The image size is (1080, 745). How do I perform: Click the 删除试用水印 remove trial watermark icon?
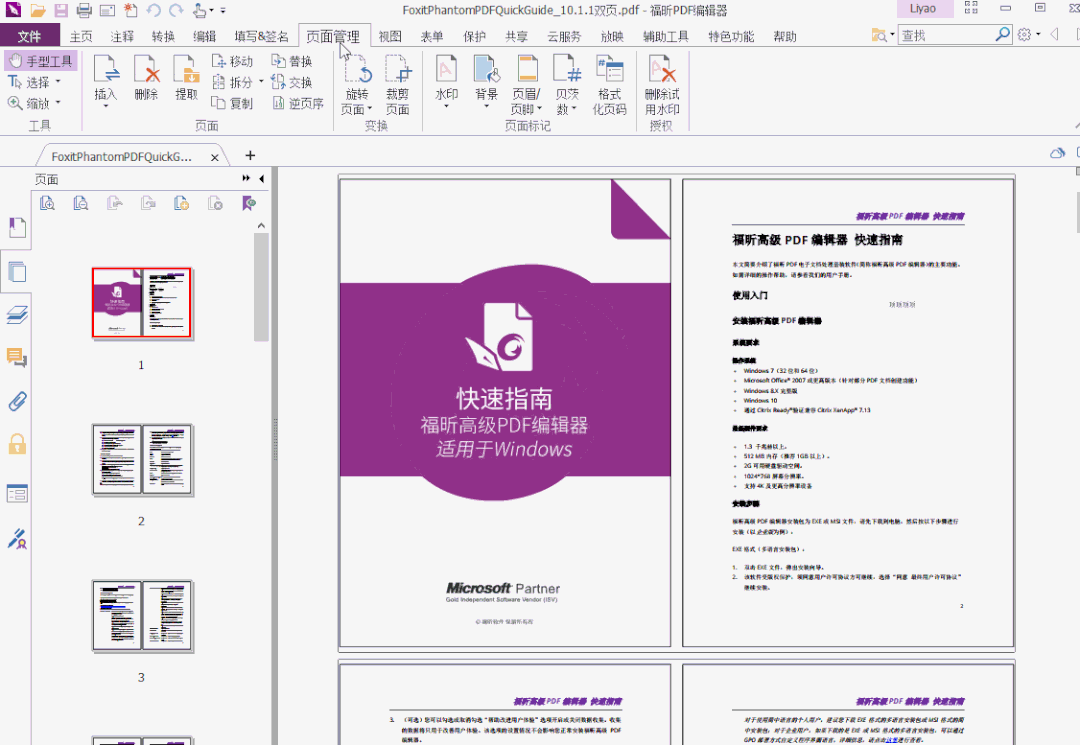coord(662,85)
